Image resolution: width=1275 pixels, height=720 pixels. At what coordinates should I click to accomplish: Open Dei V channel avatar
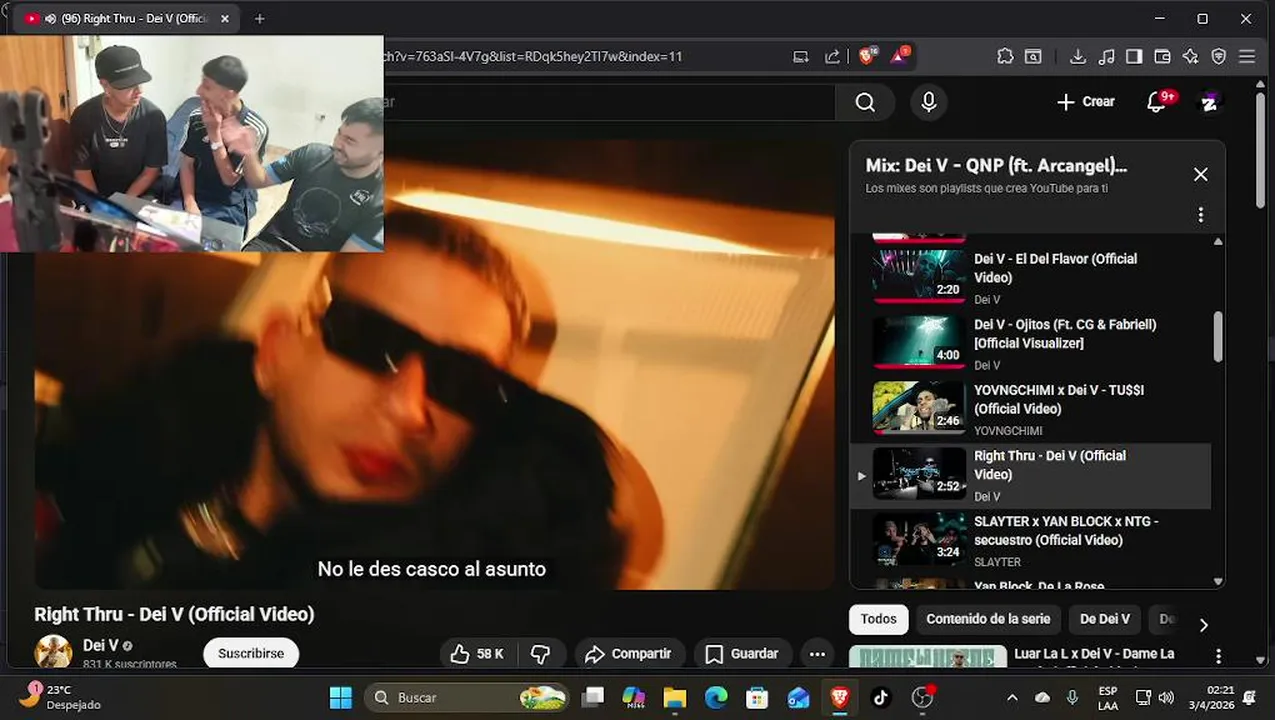(x=53, y=652)
